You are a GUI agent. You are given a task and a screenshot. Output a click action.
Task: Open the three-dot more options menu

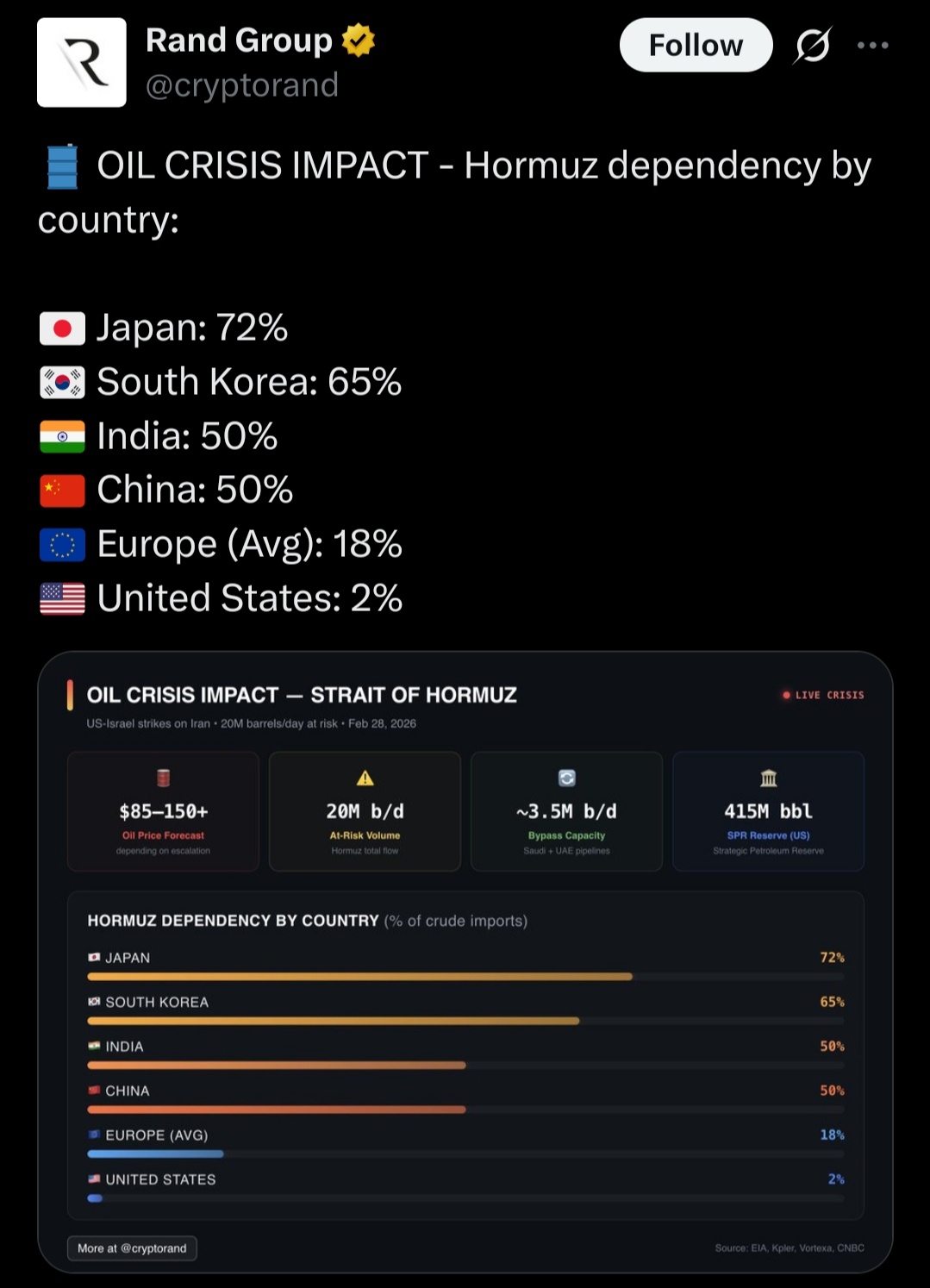[872, 46]
